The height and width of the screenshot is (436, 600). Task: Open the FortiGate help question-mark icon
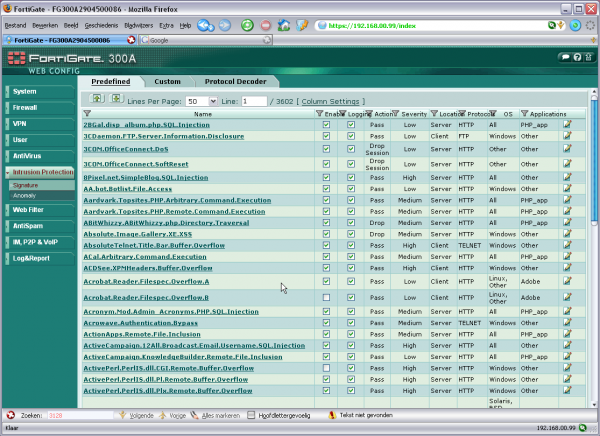pos(577,57)
